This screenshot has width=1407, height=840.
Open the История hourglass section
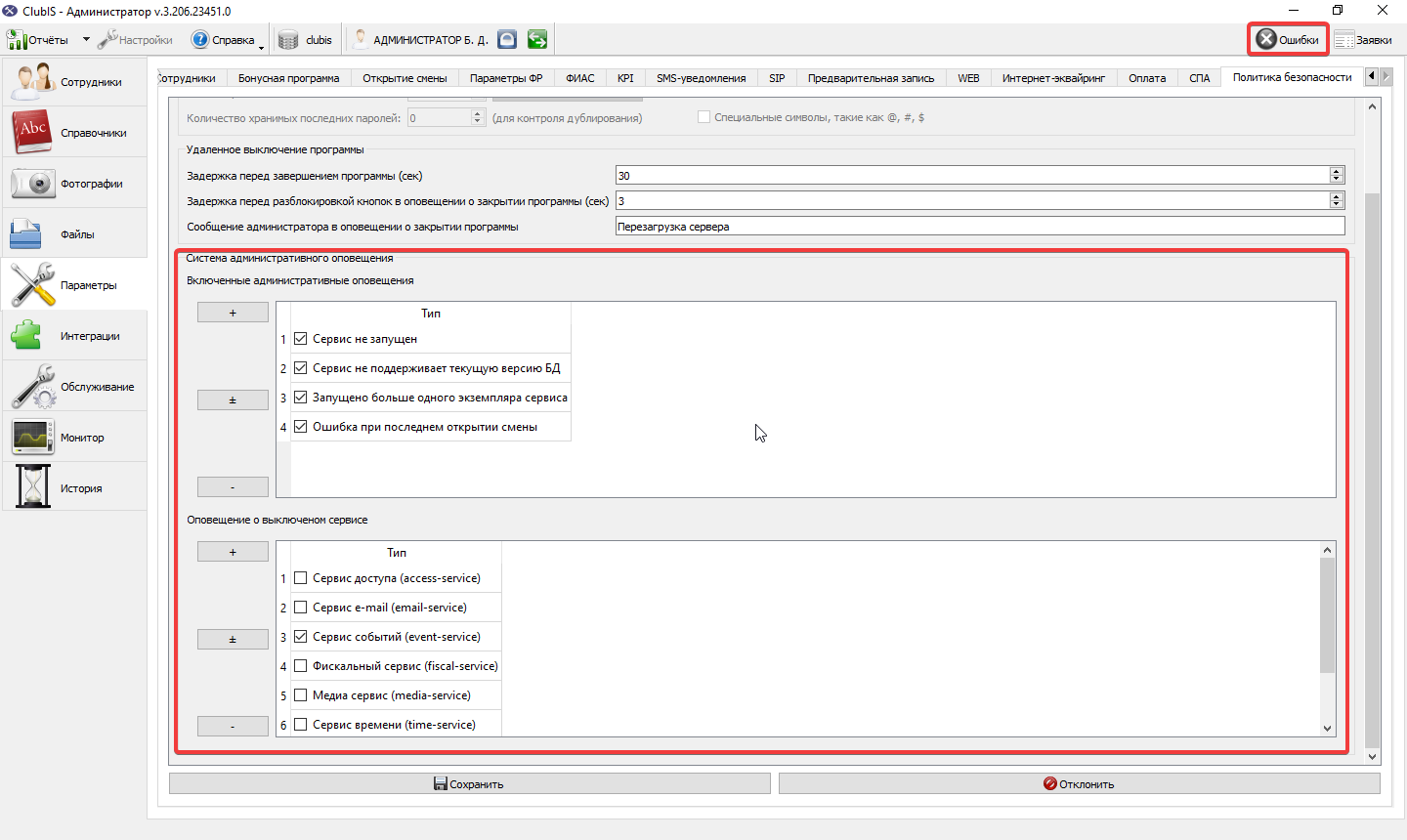pos(74,487)
